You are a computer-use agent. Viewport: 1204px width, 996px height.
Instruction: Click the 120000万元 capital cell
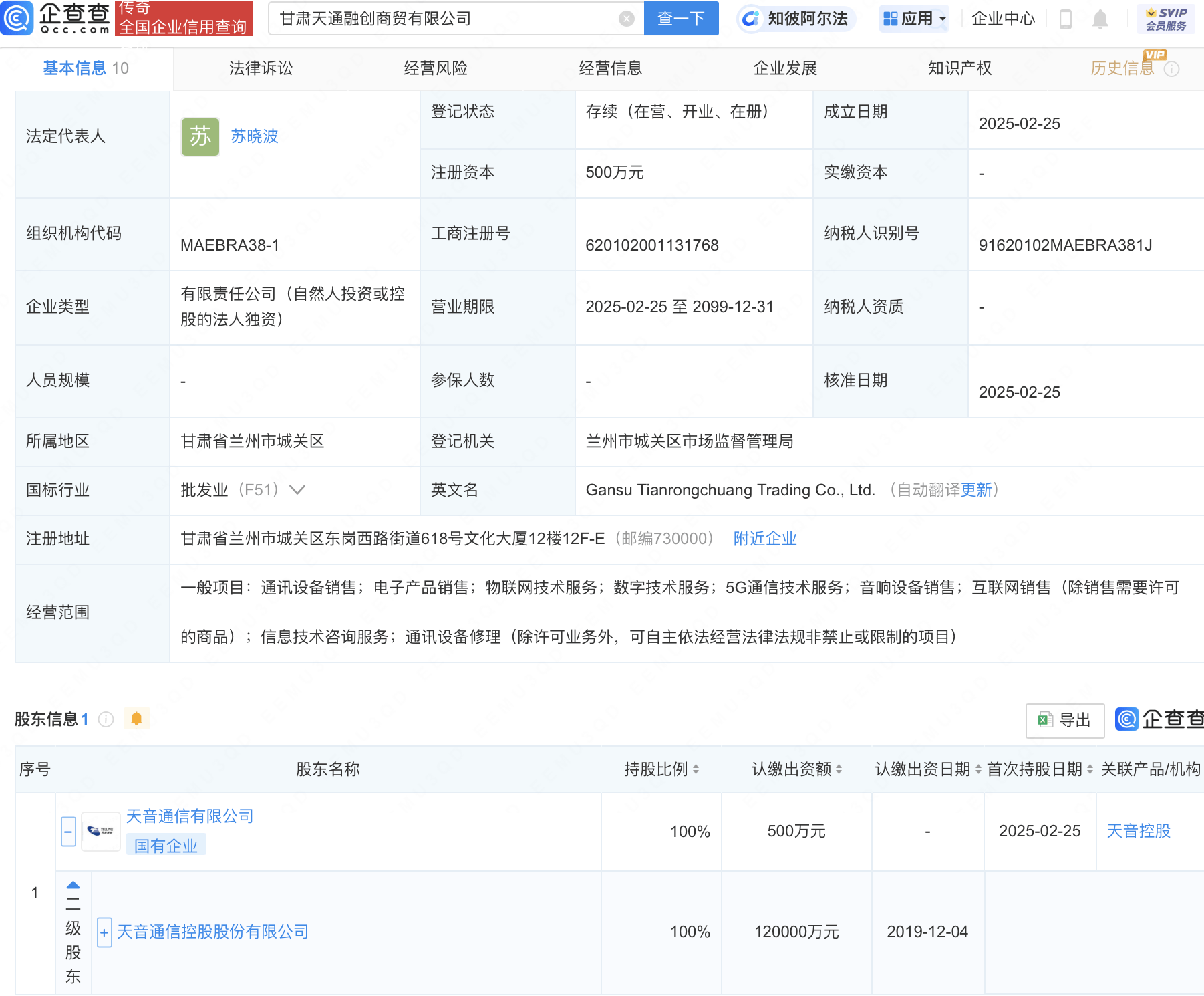click(796, 932)
